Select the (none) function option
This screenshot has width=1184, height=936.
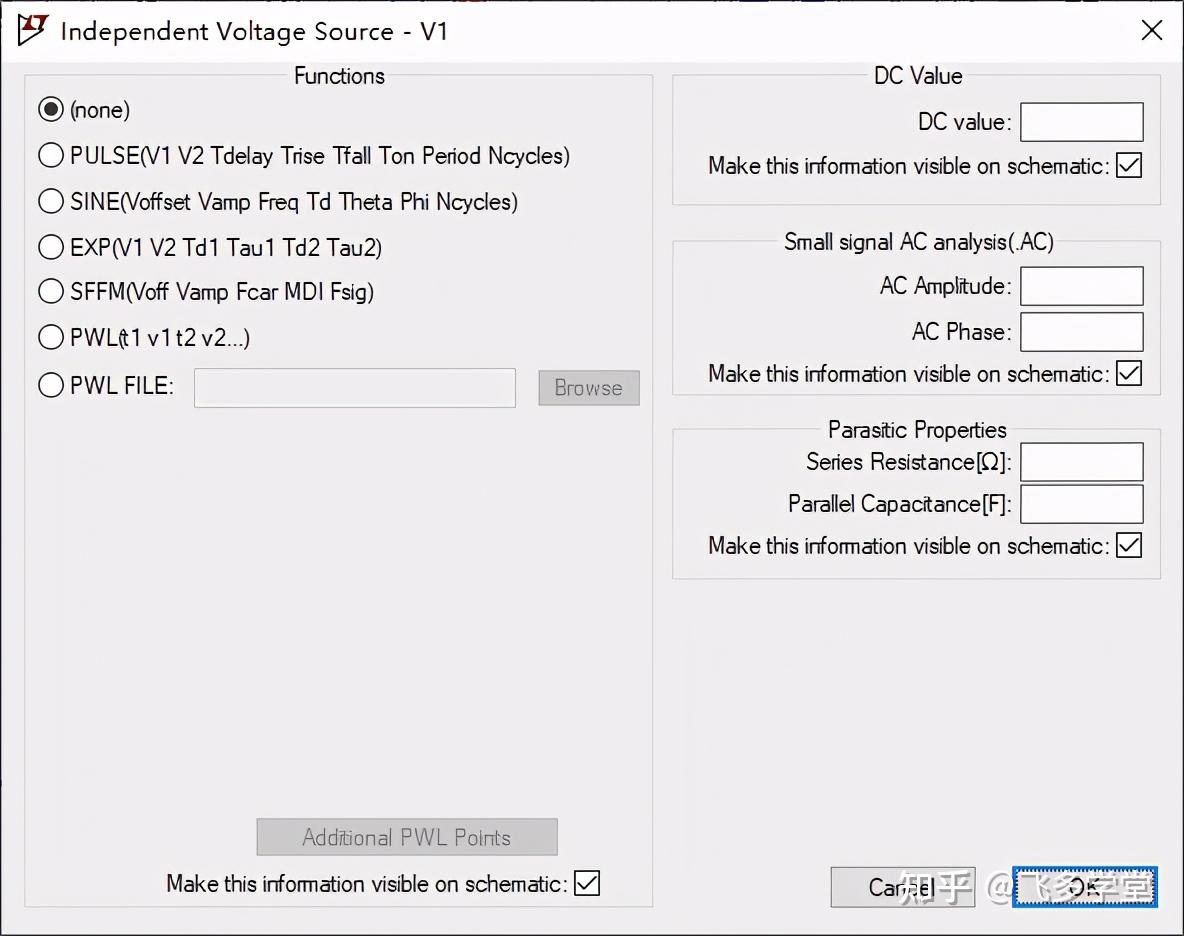(x=51, y=110)
